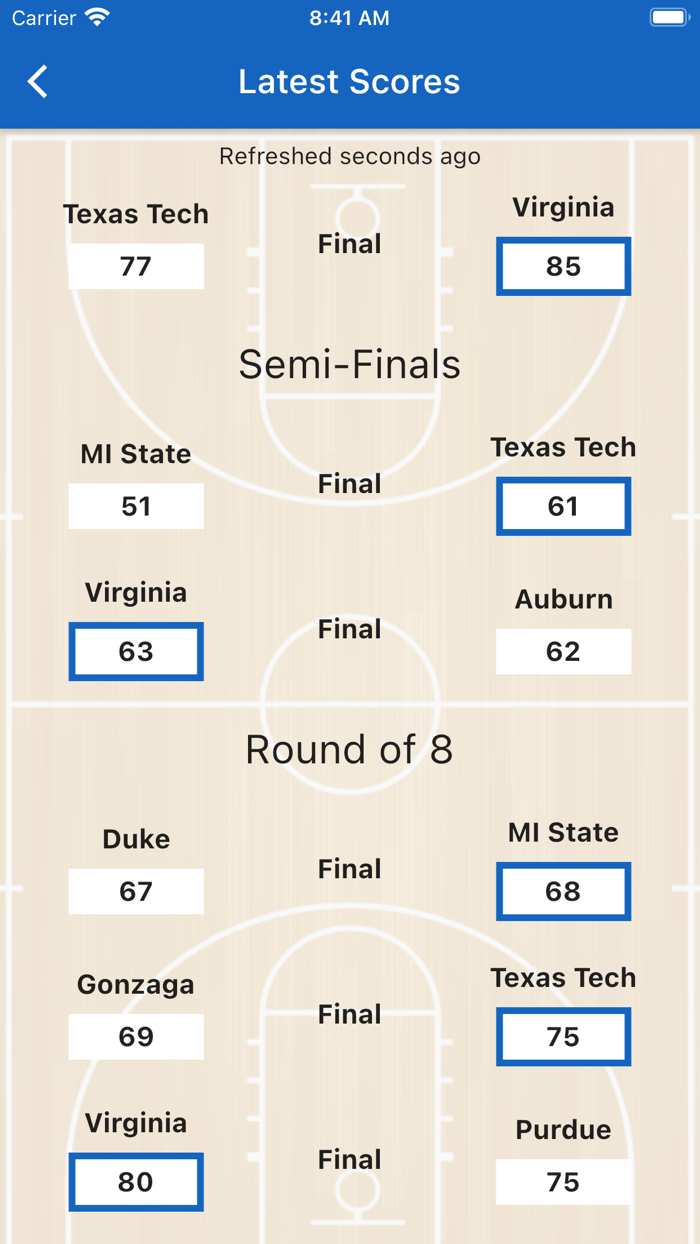Image resolution: width=700 pixels, height=1244 pixels.
Task: Tap Virginia's 63 winning score
Action: click(136, 651)
